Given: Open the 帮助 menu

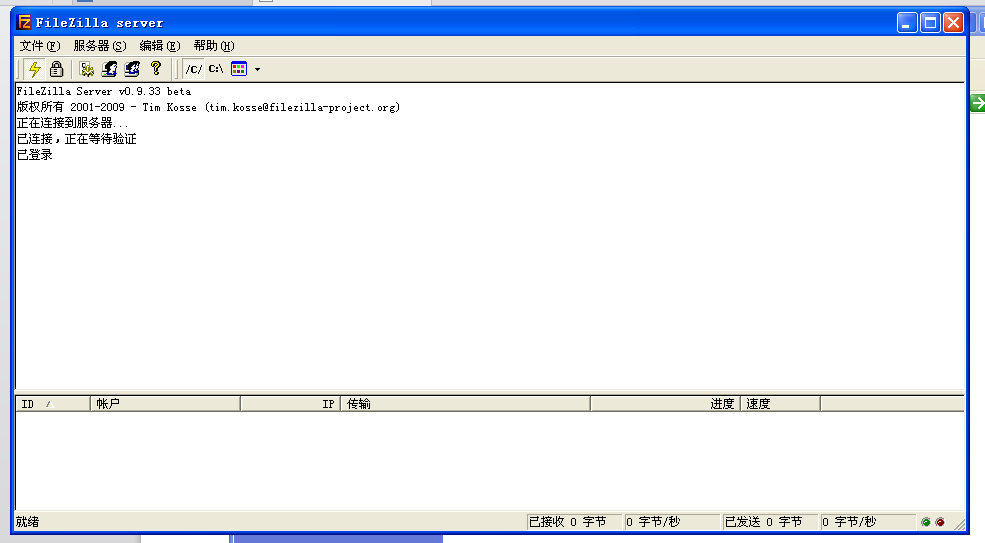Looking at the screenshot, I should tap(214, 46).
